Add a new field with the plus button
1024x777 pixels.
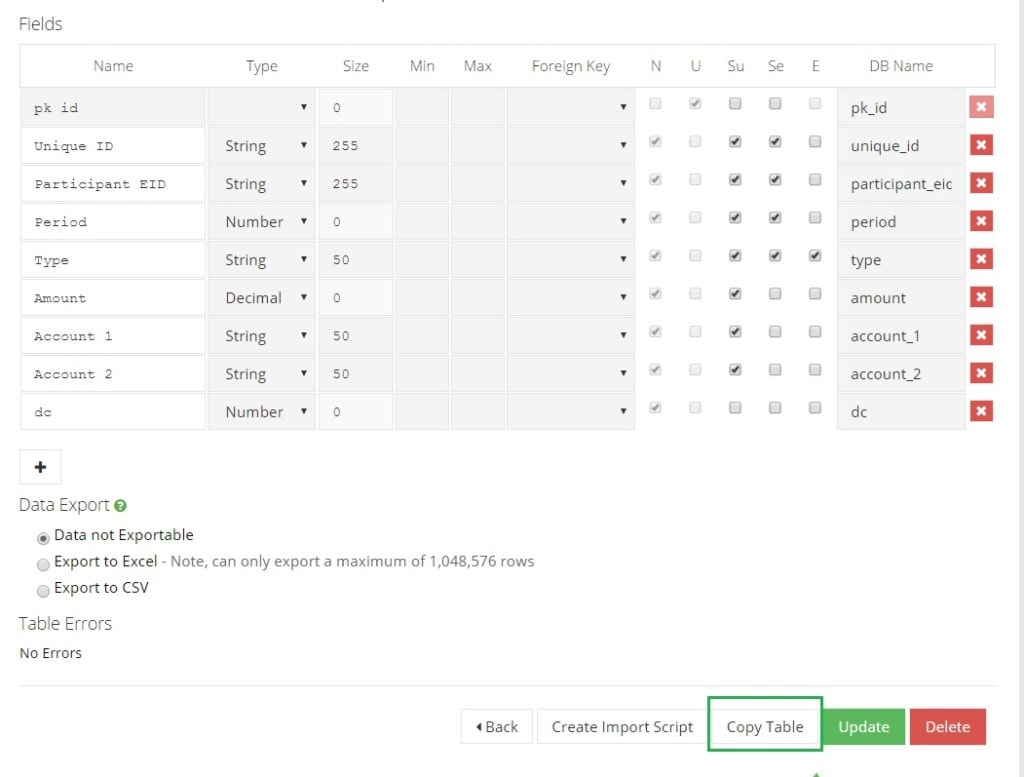pyautogui.click(x=40, y=467)
